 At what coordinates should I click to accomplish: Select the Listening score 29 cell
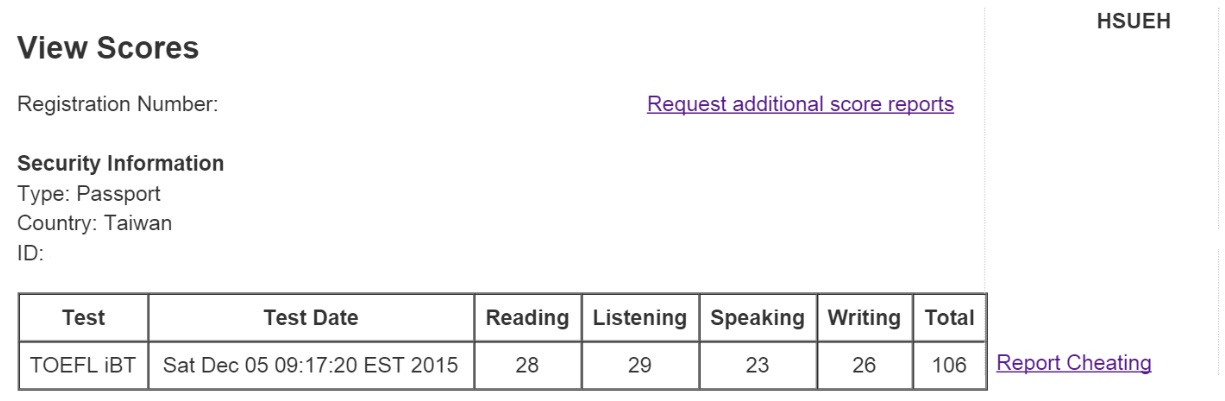(x=640, y=365)
